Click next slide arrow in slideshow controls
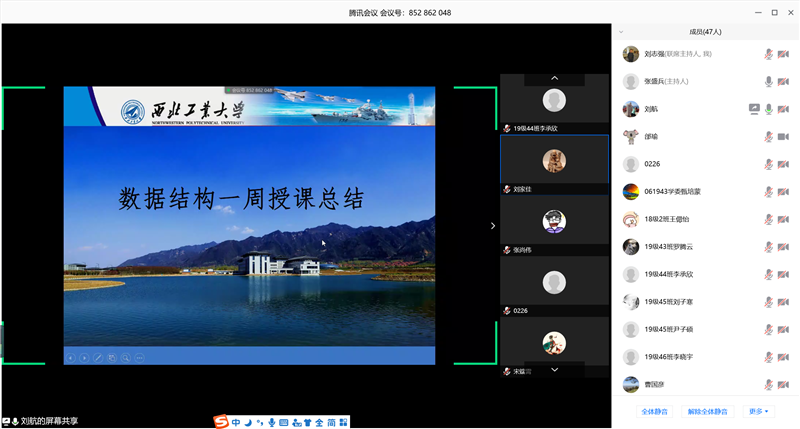800x429 pixels. pos(85,358)
